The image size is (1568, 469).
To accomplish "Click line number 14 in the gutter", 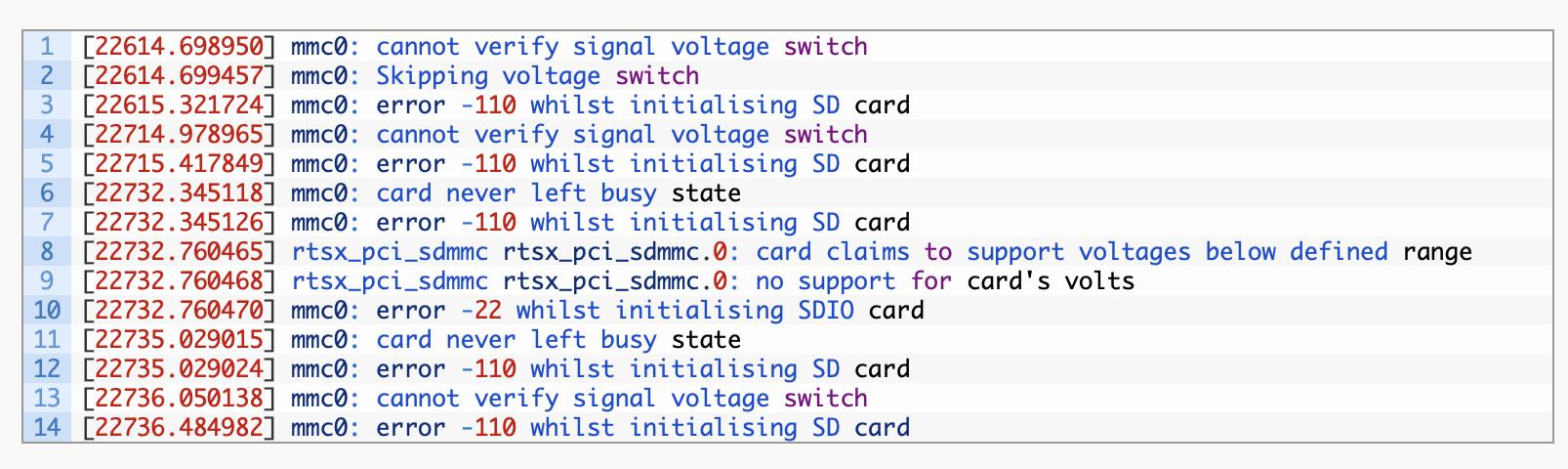I will click(x=47, y=428).
